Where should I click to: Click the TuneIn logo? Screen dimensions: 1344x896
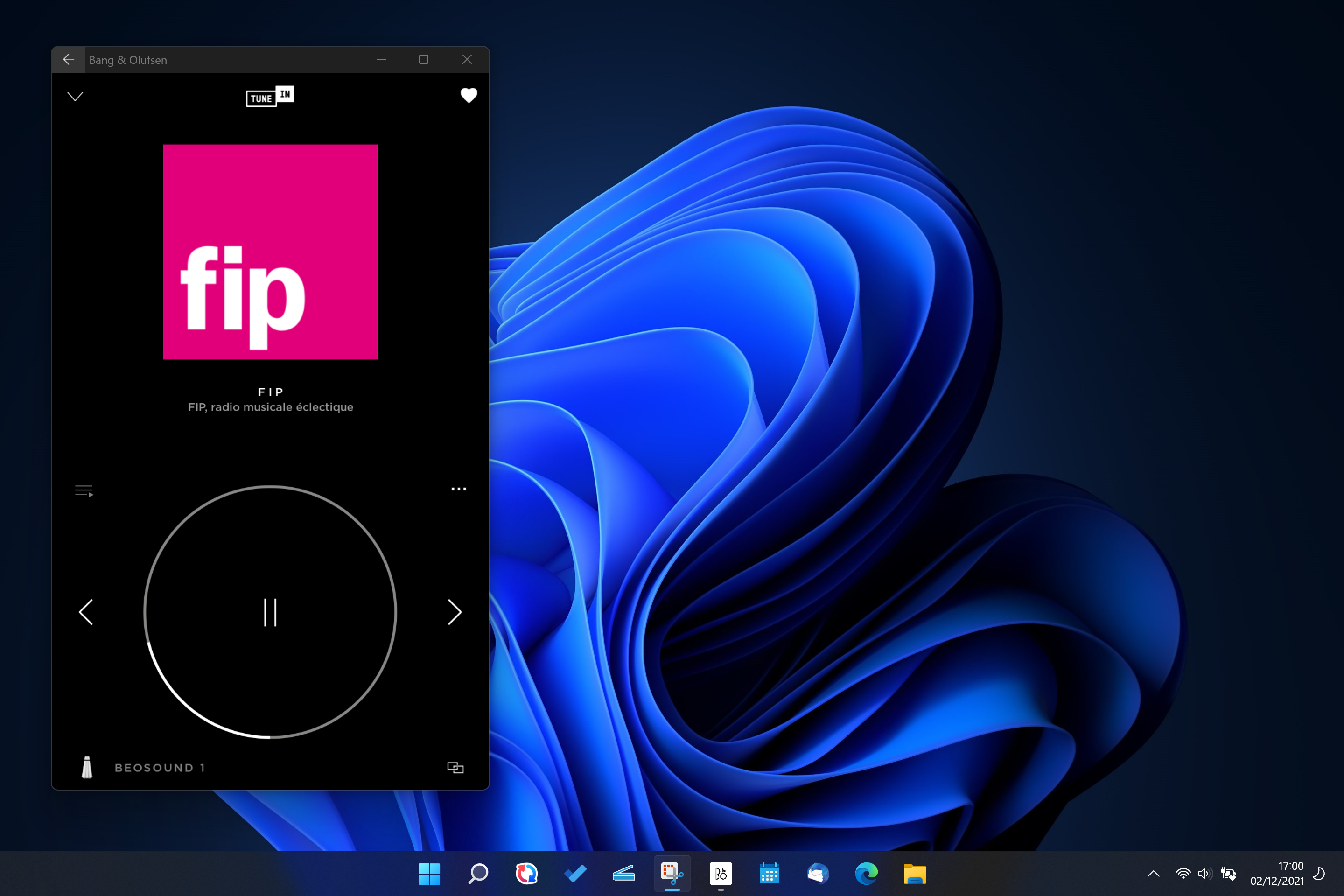pos(270,96)
